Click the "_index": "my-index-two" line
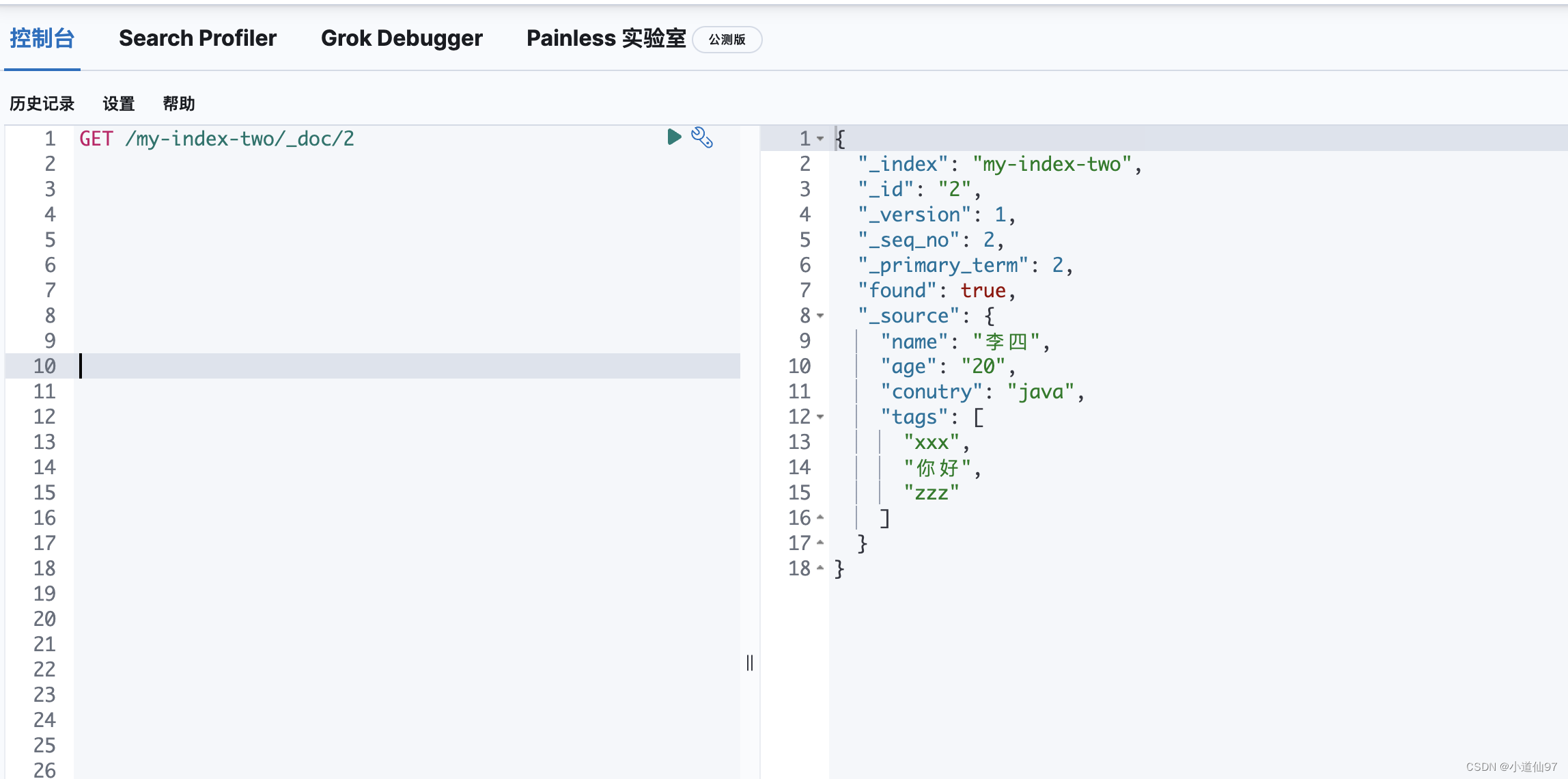1568x779 pixels. click(1000, 164)
